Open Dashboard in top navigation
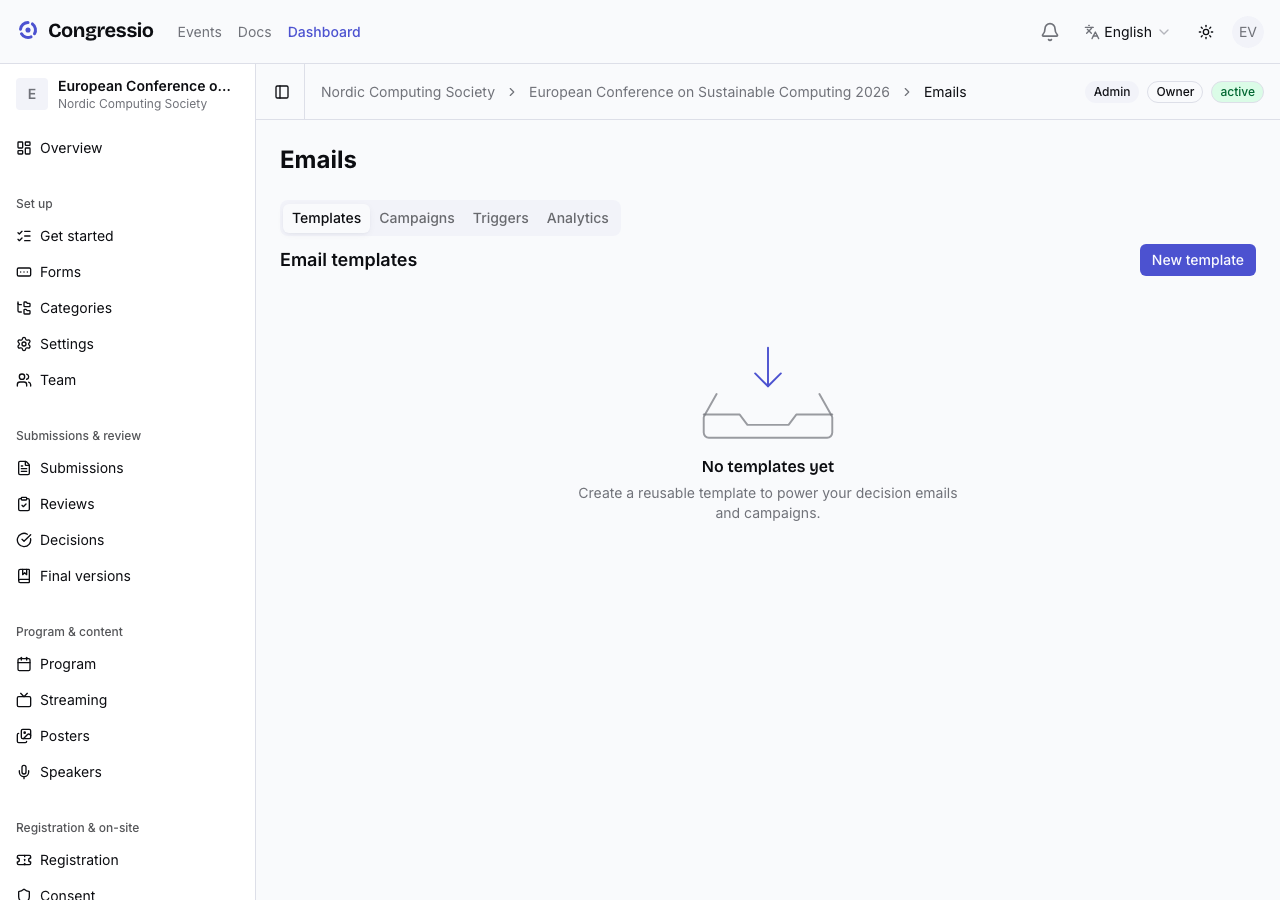 point(324,32)
